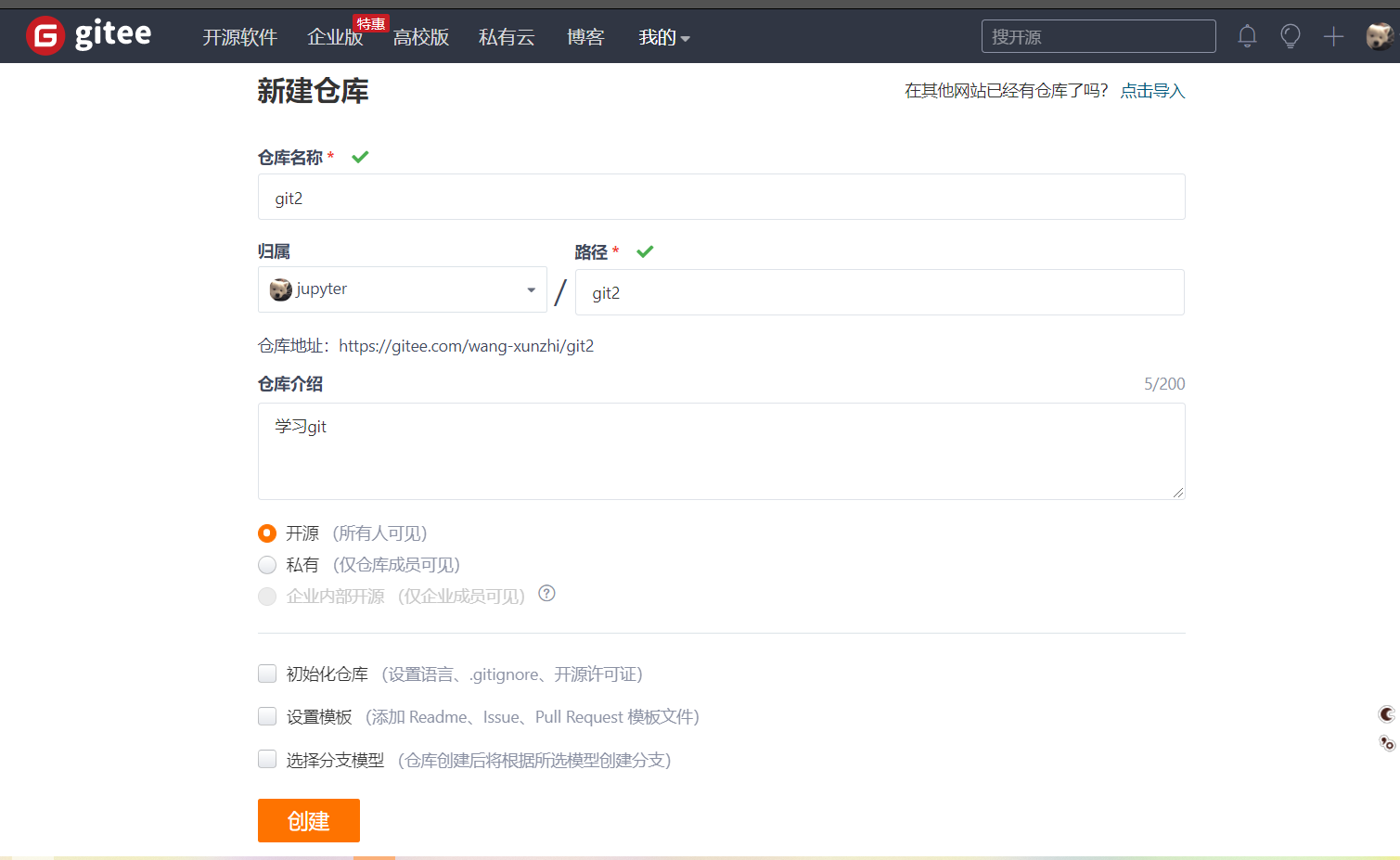Open the plus create-new dropdown
The image size is (1400, 860).
click(1332, 36)
